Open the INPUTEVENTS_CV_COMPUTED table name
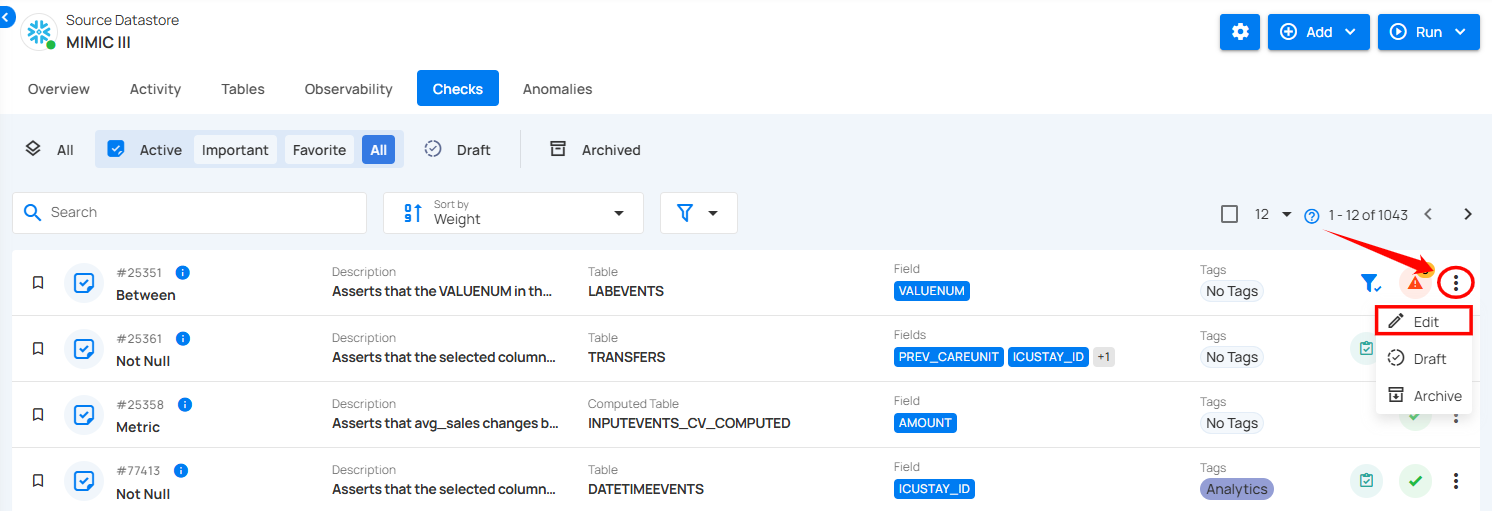1492x511 pixels. click(689, 423)
